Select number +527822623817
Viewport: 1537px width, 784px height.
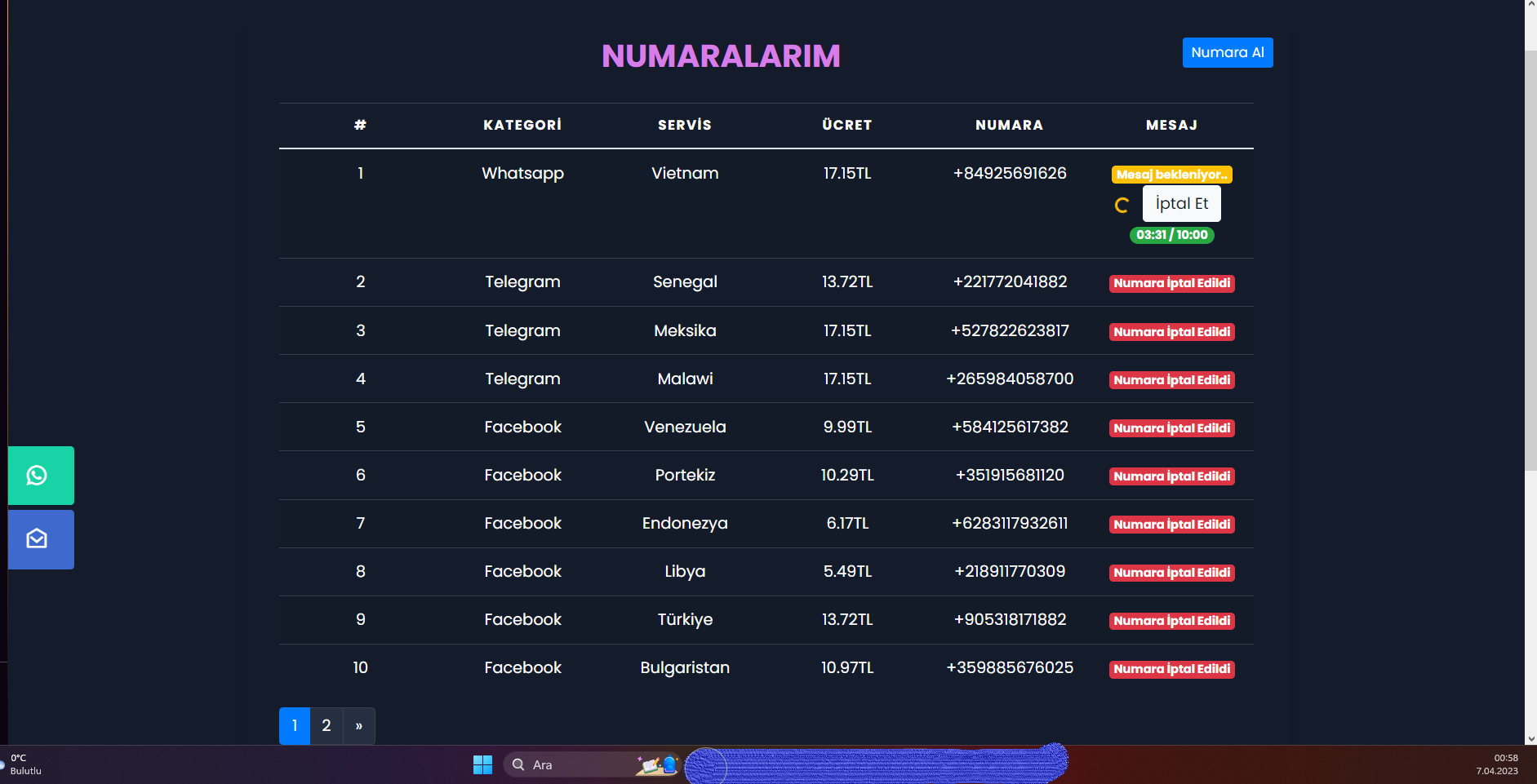pos(1010,330)
